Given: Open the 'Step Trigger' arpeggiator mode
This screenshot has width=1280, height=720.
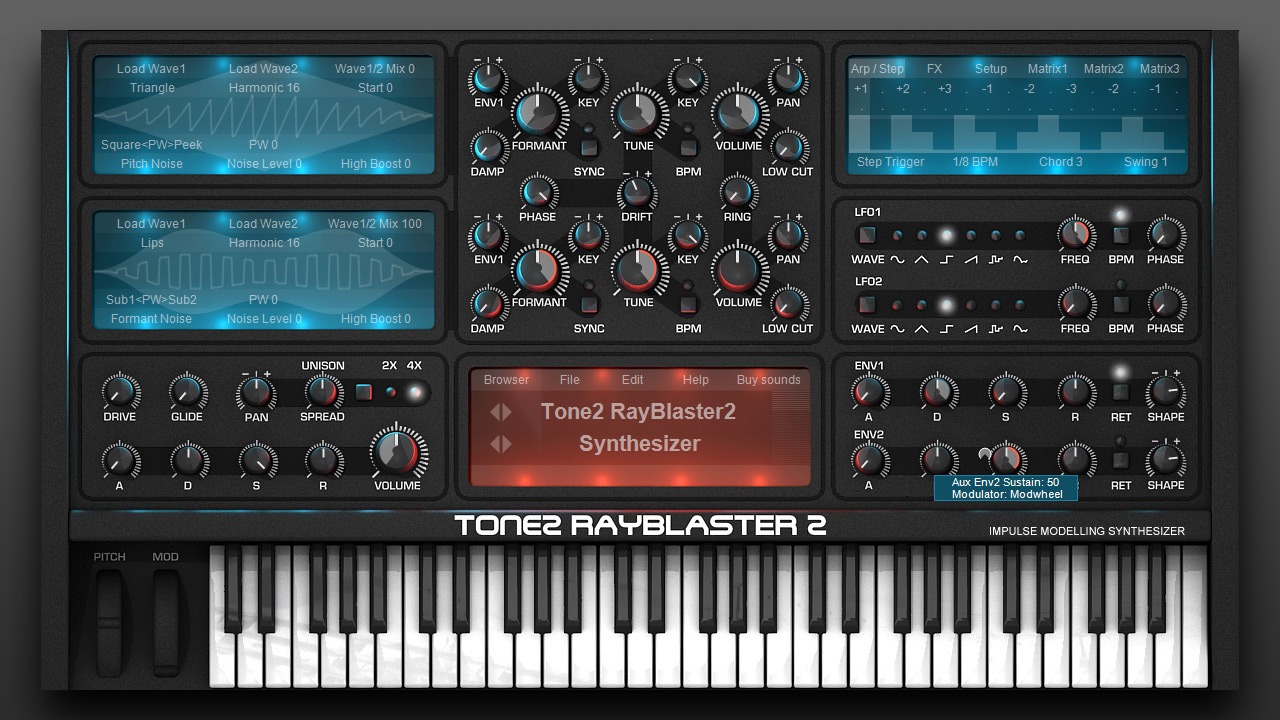Looking at the screenshot, I should click(x=891, y=162).
